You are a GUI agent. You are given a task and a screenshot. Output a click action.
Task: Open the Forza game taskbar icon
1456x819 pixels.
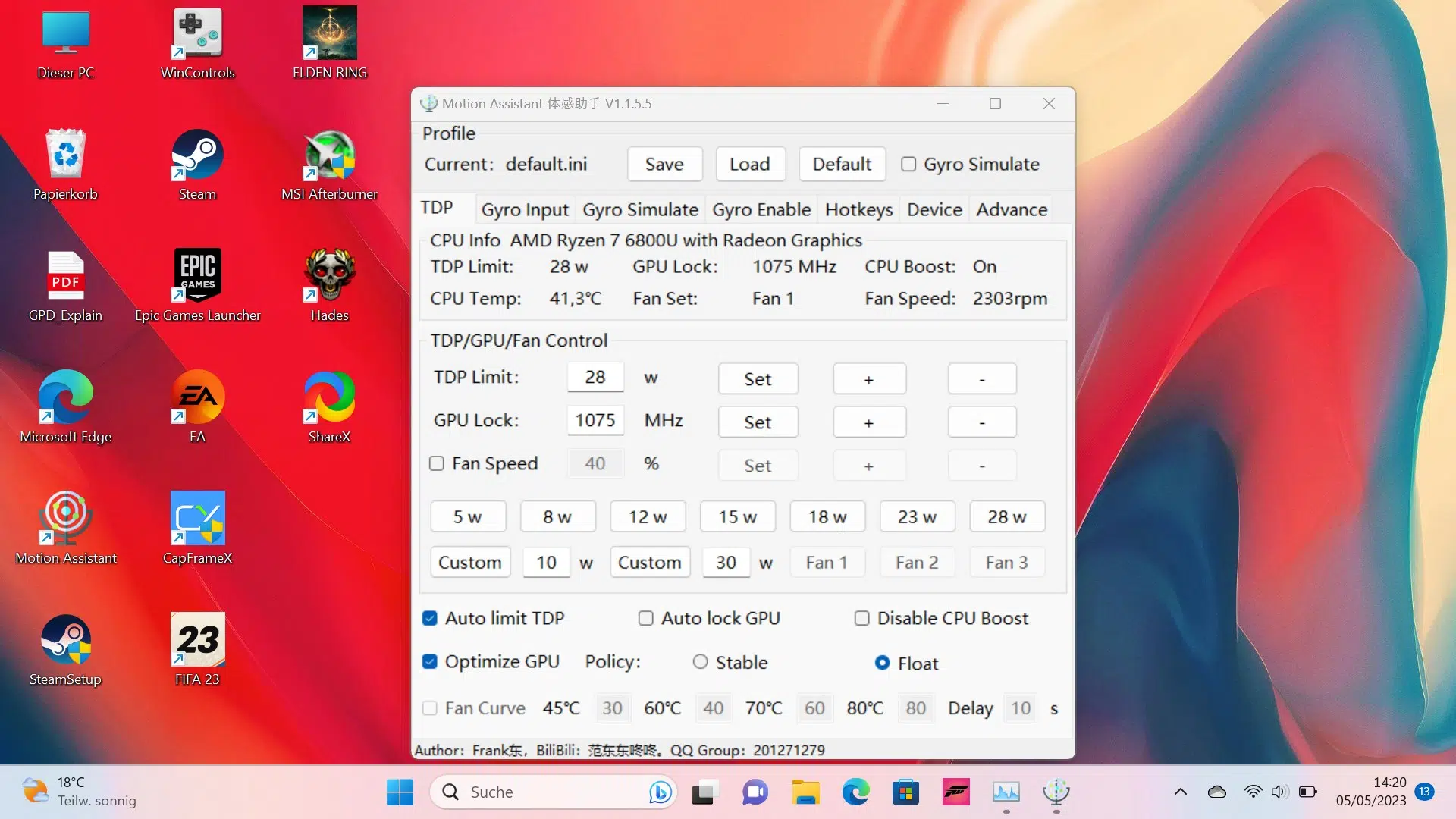point(955,792)
